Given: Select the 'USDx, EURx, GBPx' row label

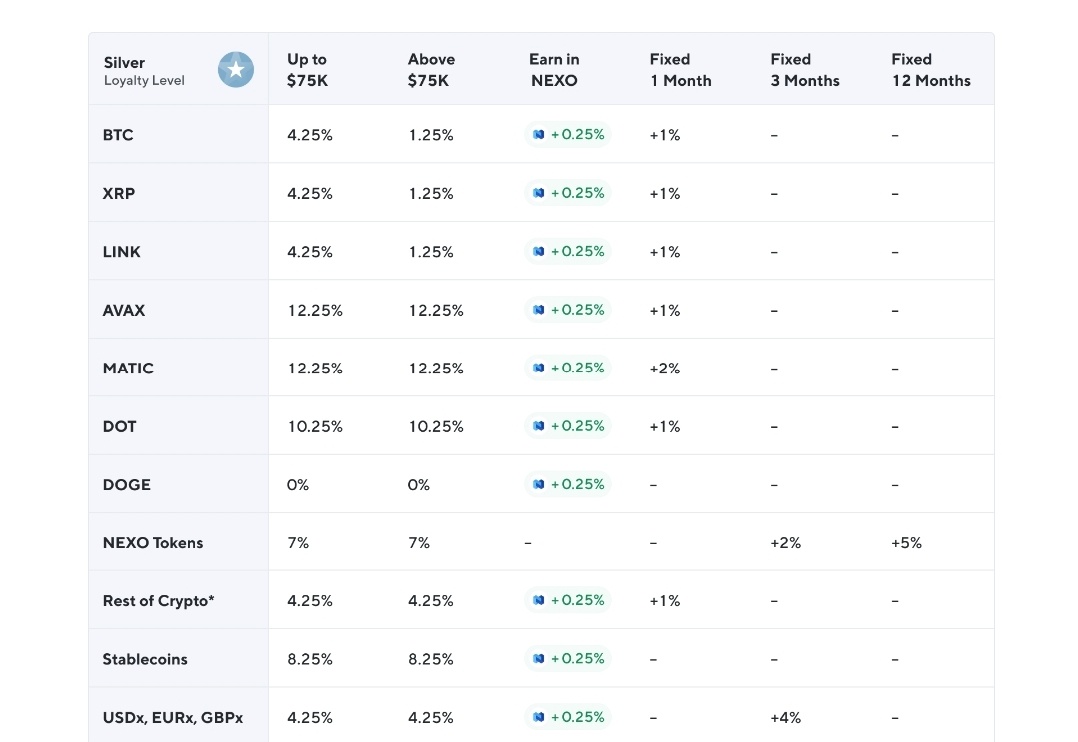Looking at the screenshot, I should point(173,717).
